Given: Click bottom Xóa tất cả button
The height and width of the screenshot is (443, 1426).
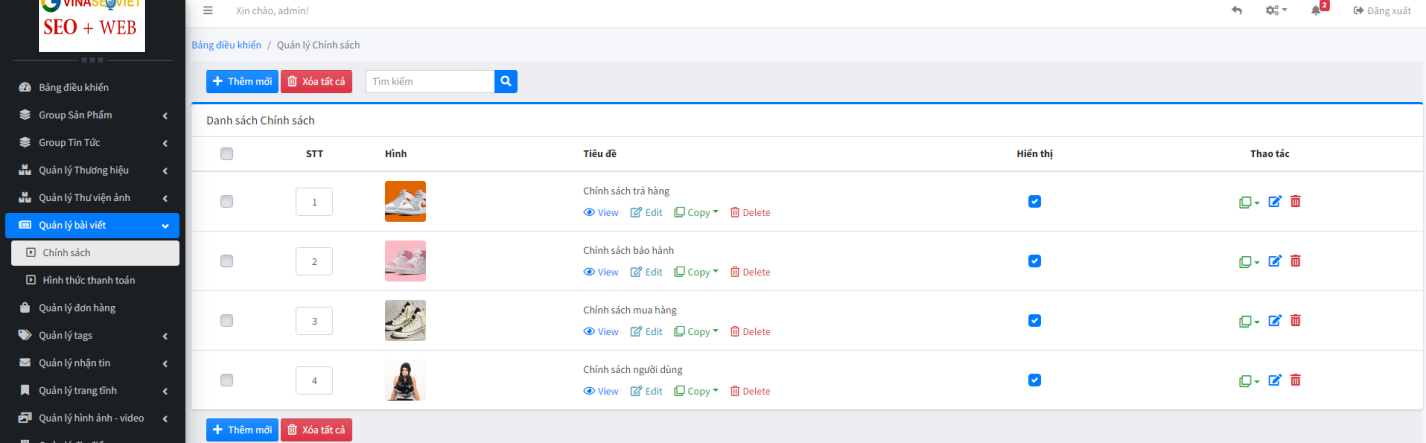Looking at the screenshot, I should (316, 430).
